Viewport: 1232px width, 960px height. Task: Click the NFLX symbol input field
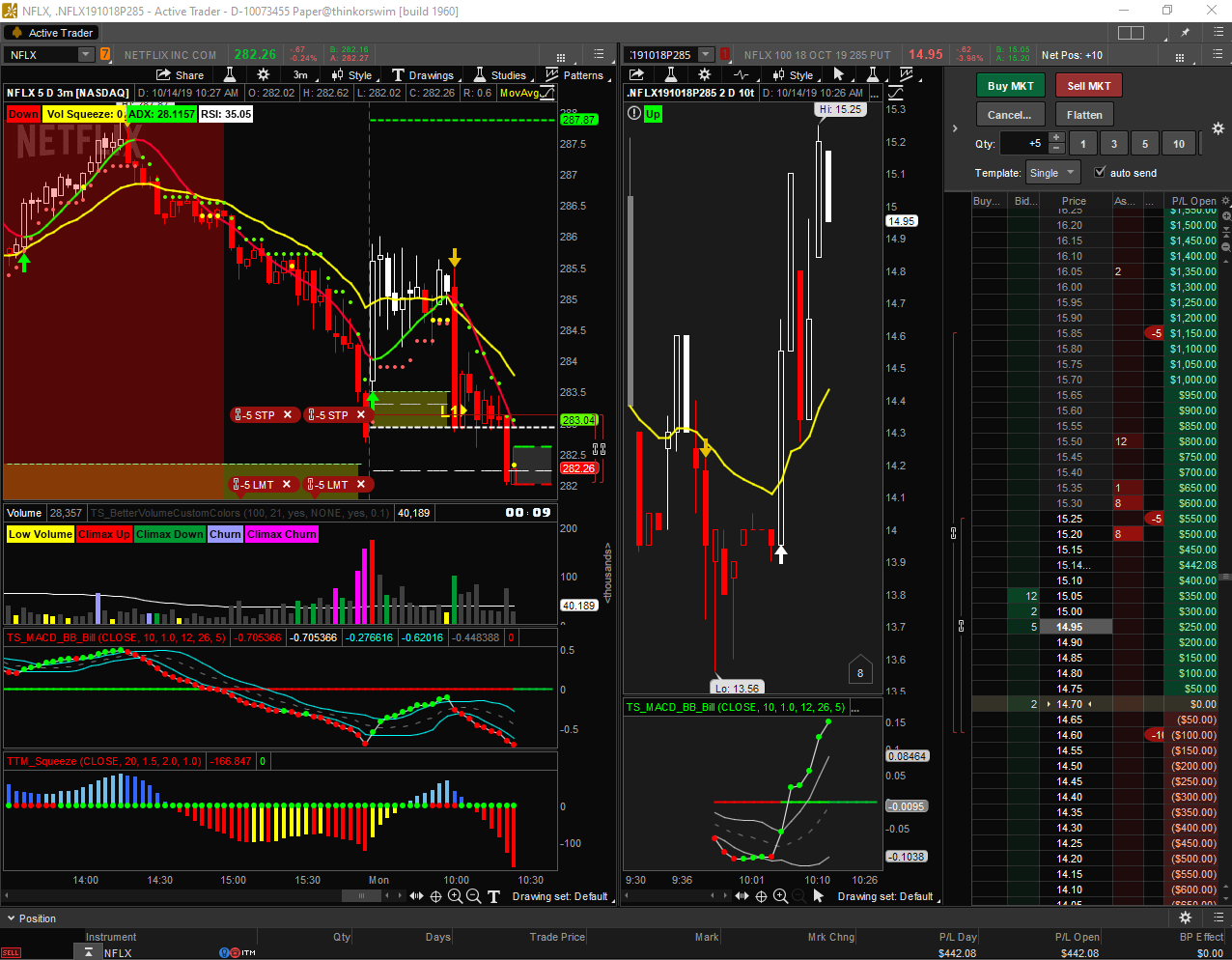(42, 55)
